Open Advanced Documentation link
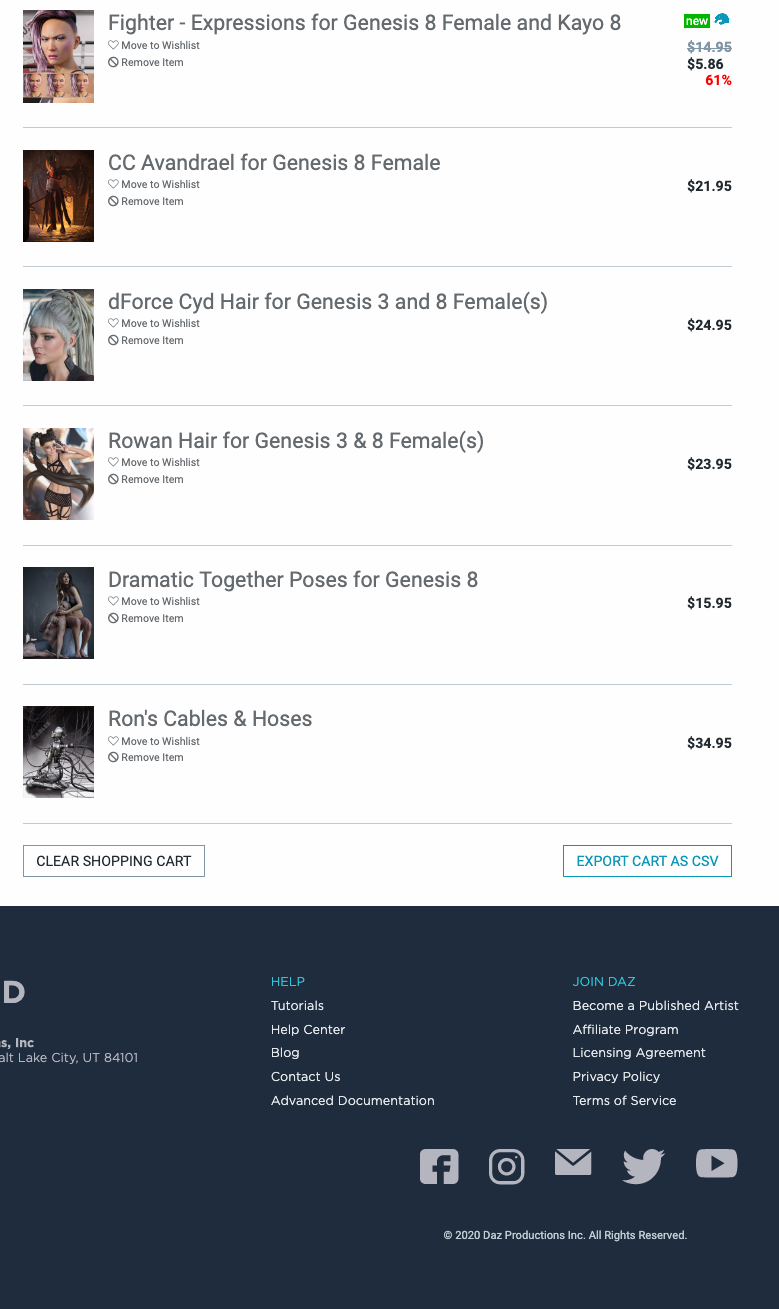 tap(352, 1101)
